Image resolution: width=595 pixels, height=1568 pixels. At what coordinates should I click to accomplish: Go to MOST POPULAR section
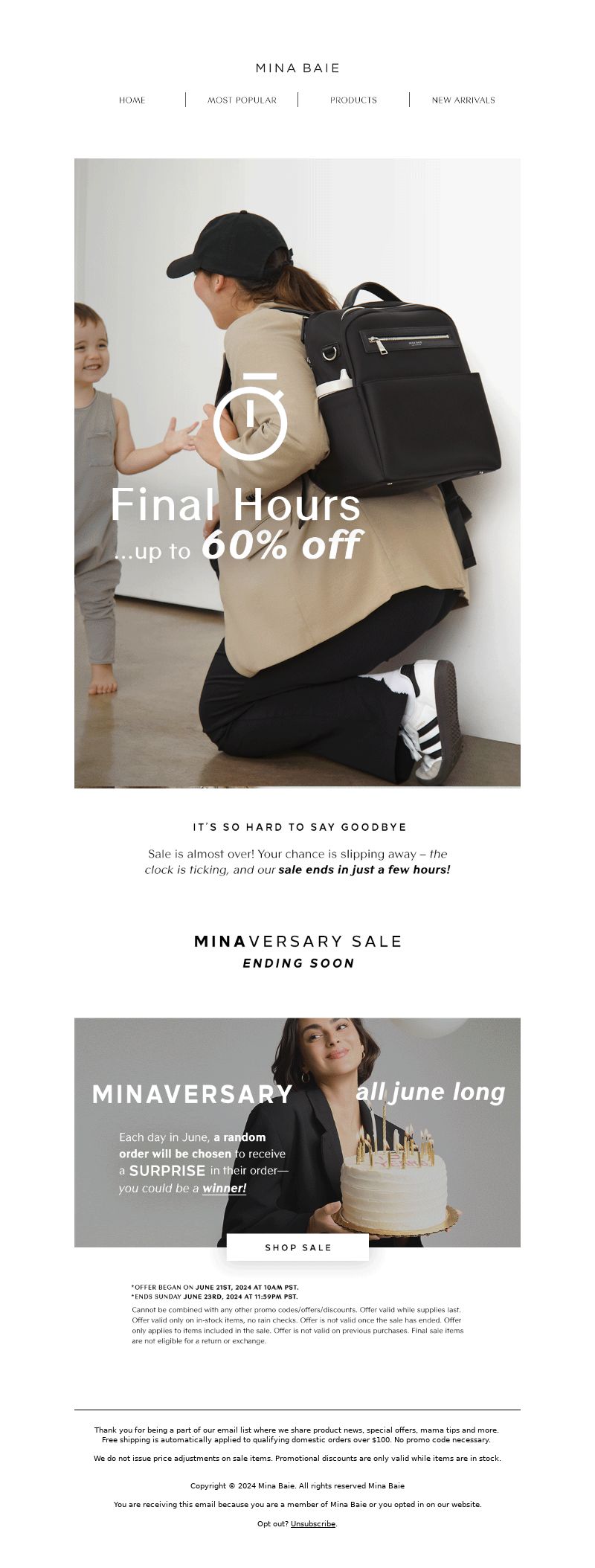tap(242, 100)
